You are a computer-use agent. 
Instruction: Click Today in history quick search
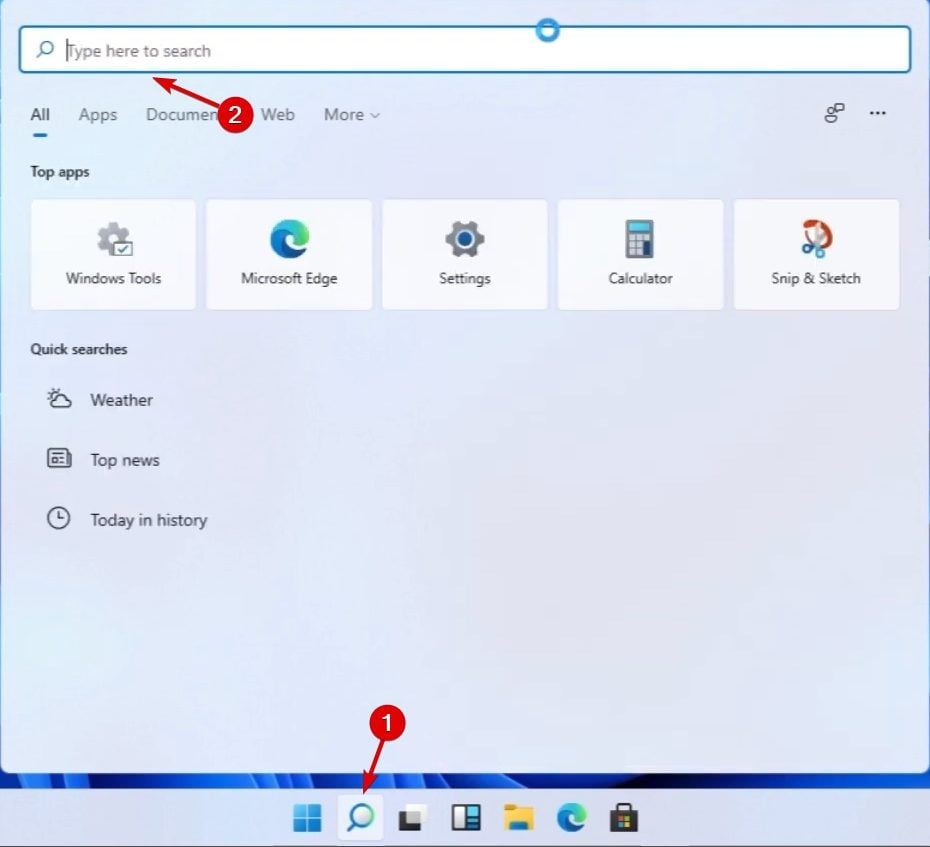click(148, 519)
